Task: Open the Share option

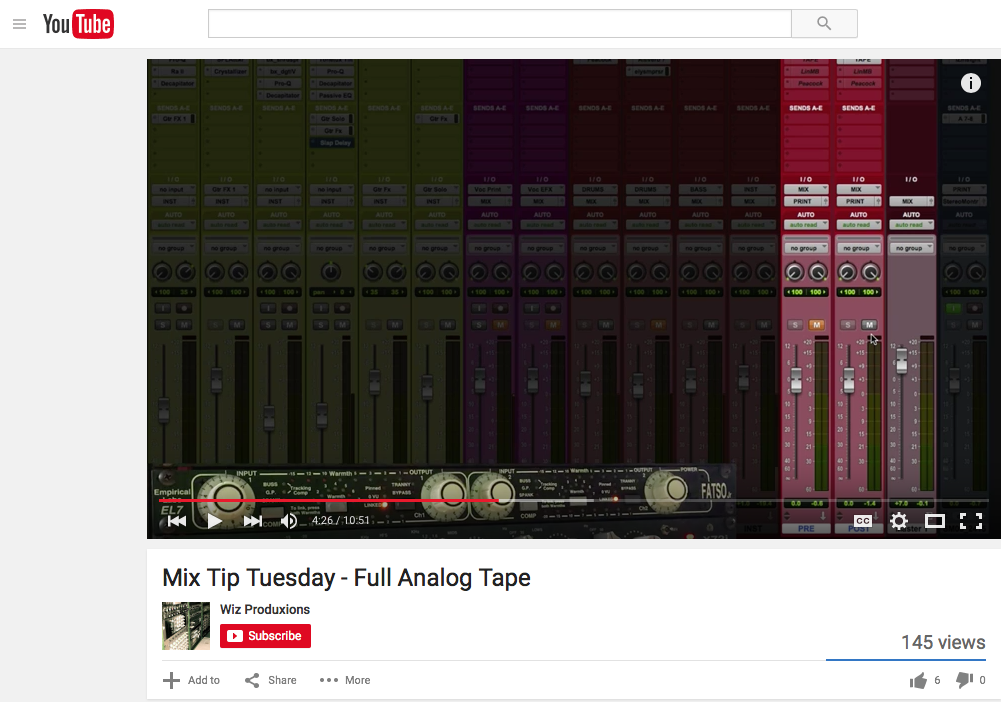Action: click(271, 680)
